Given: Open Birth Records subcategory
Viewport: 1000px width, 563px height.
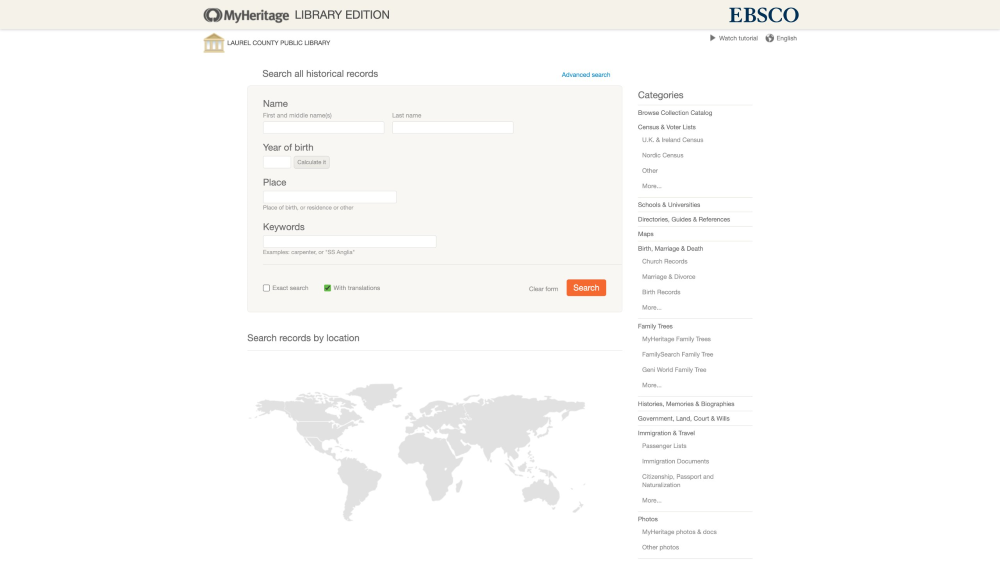Looking at the screenshot, I should [661, 292].
